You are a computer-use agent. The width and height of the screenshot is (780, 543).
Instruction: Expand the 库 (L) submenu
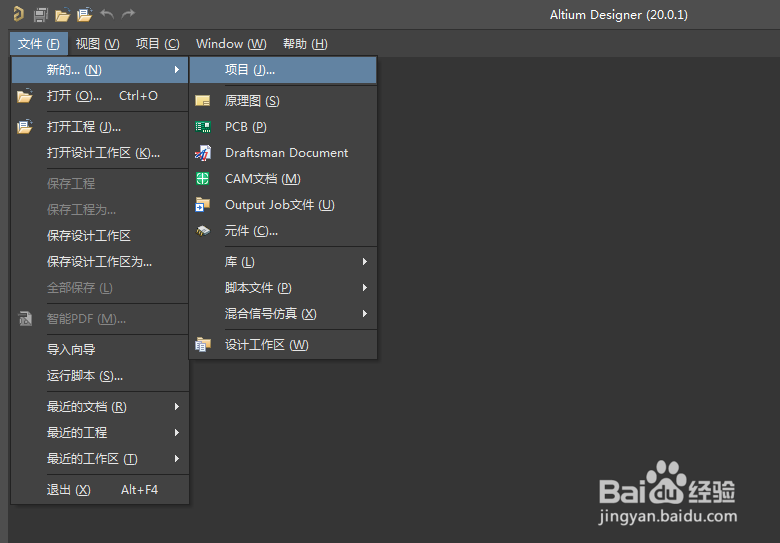283,262
